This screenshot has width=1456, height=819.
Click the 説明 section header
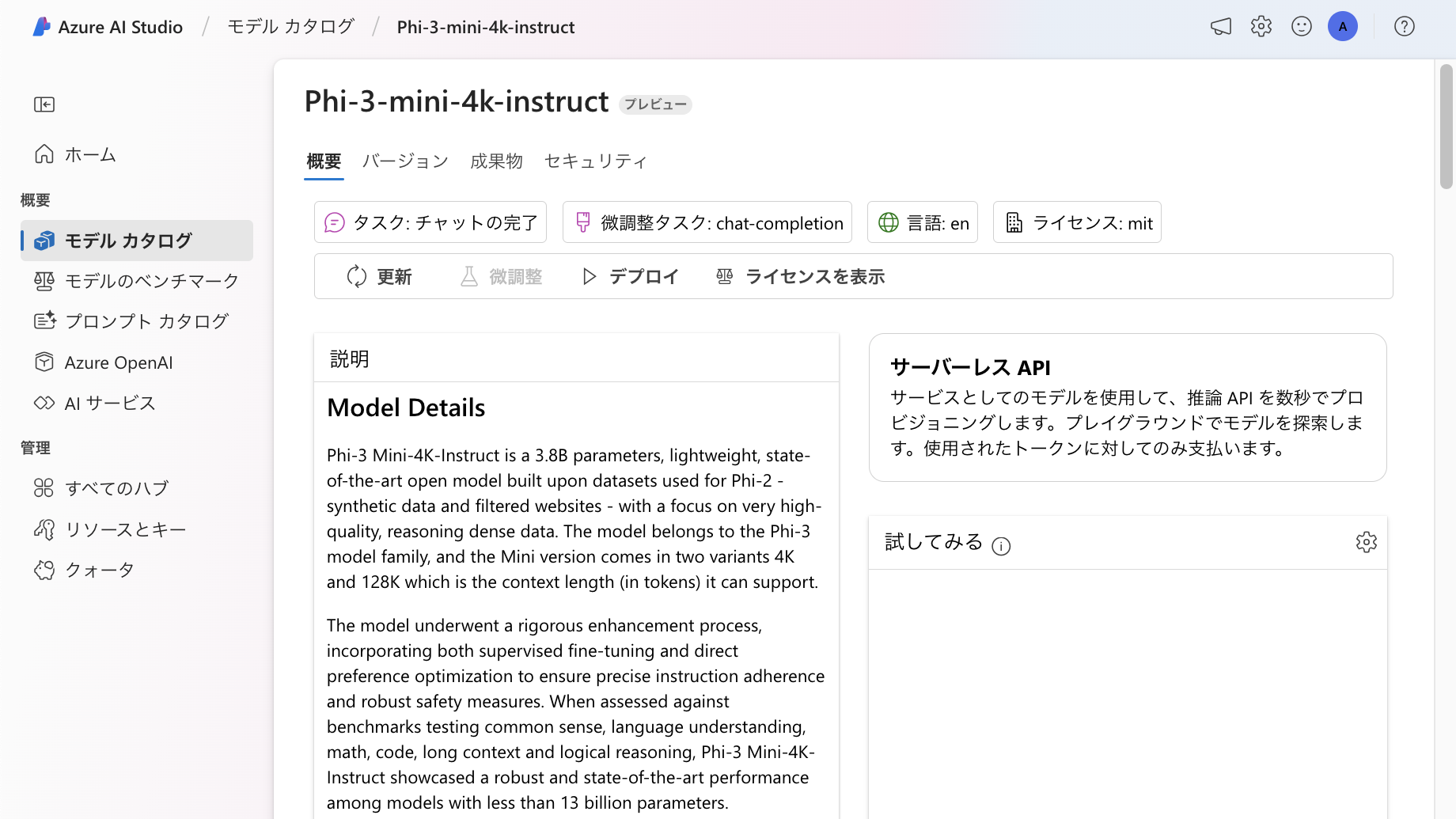coord(350,359)
